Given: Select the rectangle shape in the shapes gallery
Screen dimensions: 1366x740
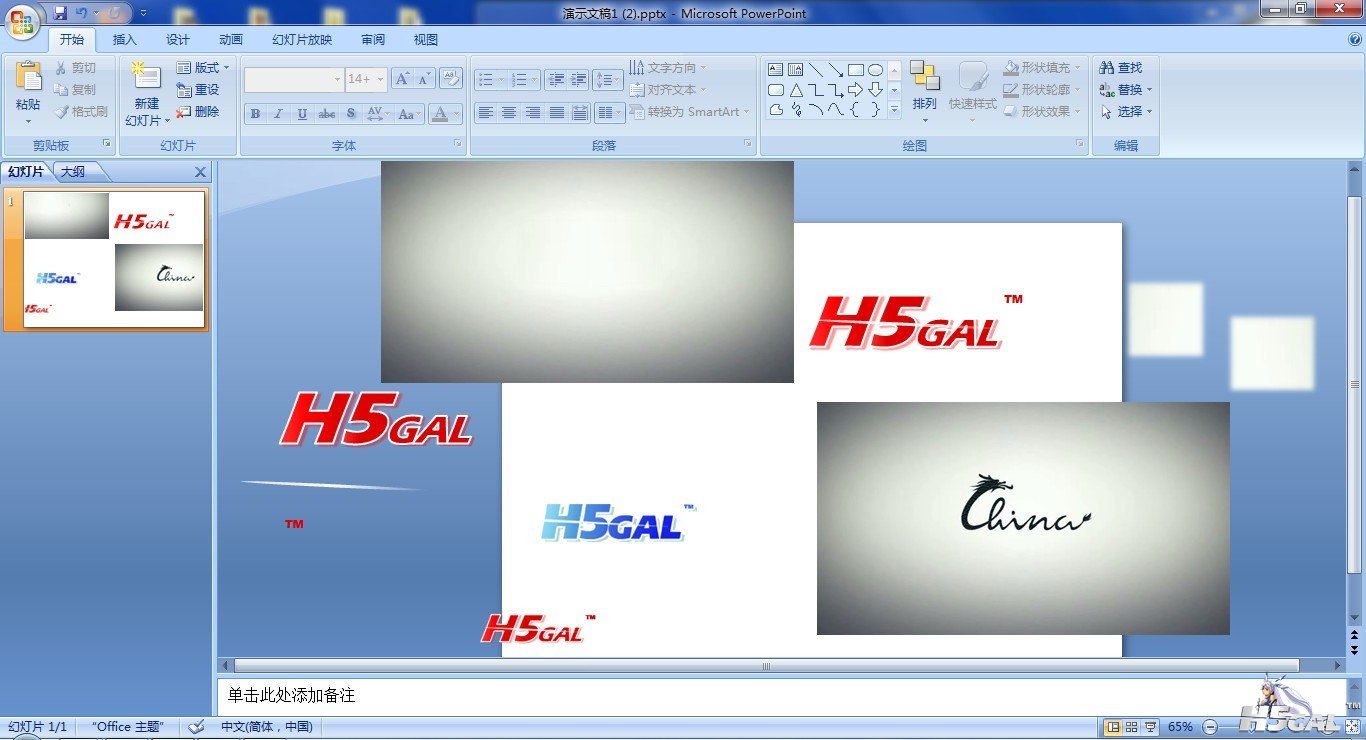Looking at the screenshot, I should pos(855,70).
